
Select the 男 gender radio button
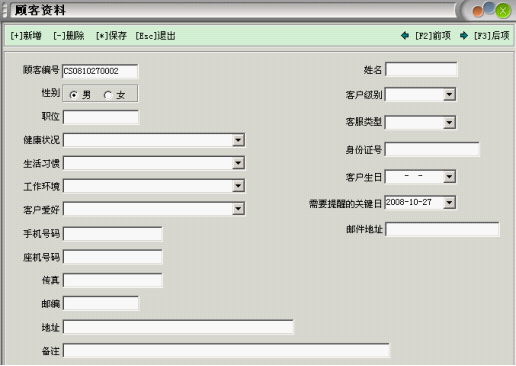point(73,95)
